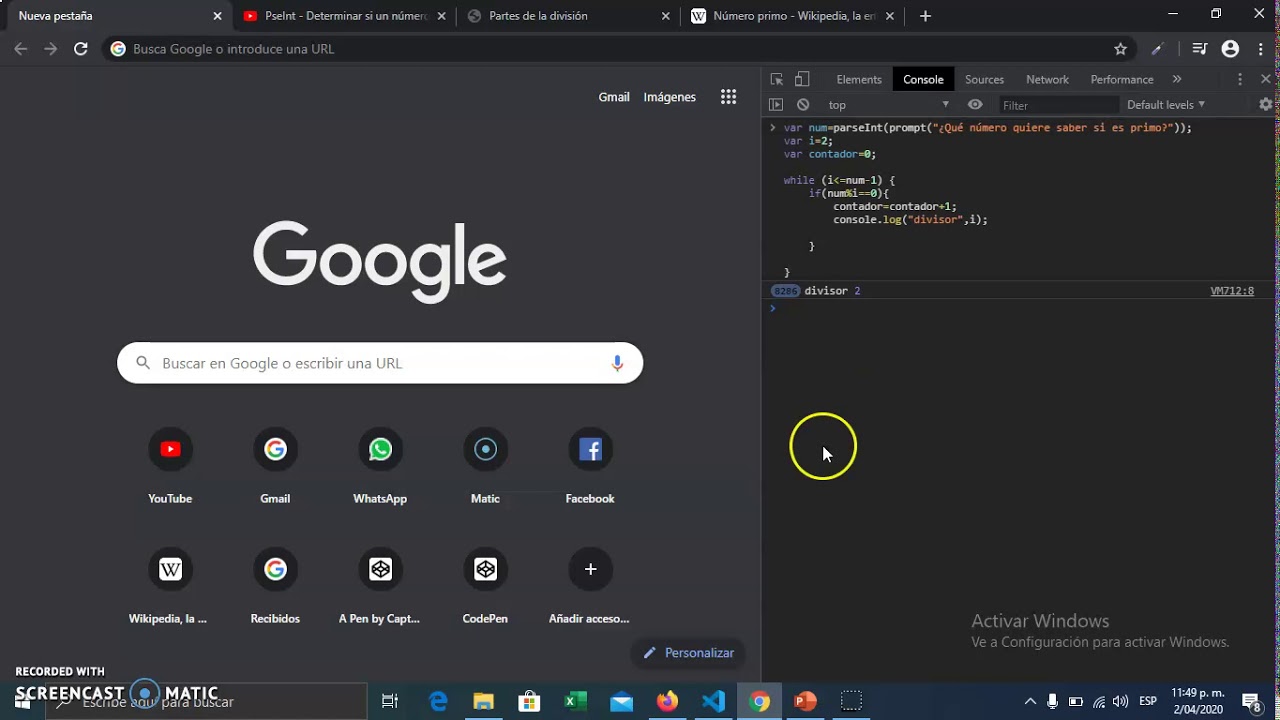Viewport: 1280px width, 720px height.
Task: Click the pen extension icon in the toolbar
Action: (1158, 48)
